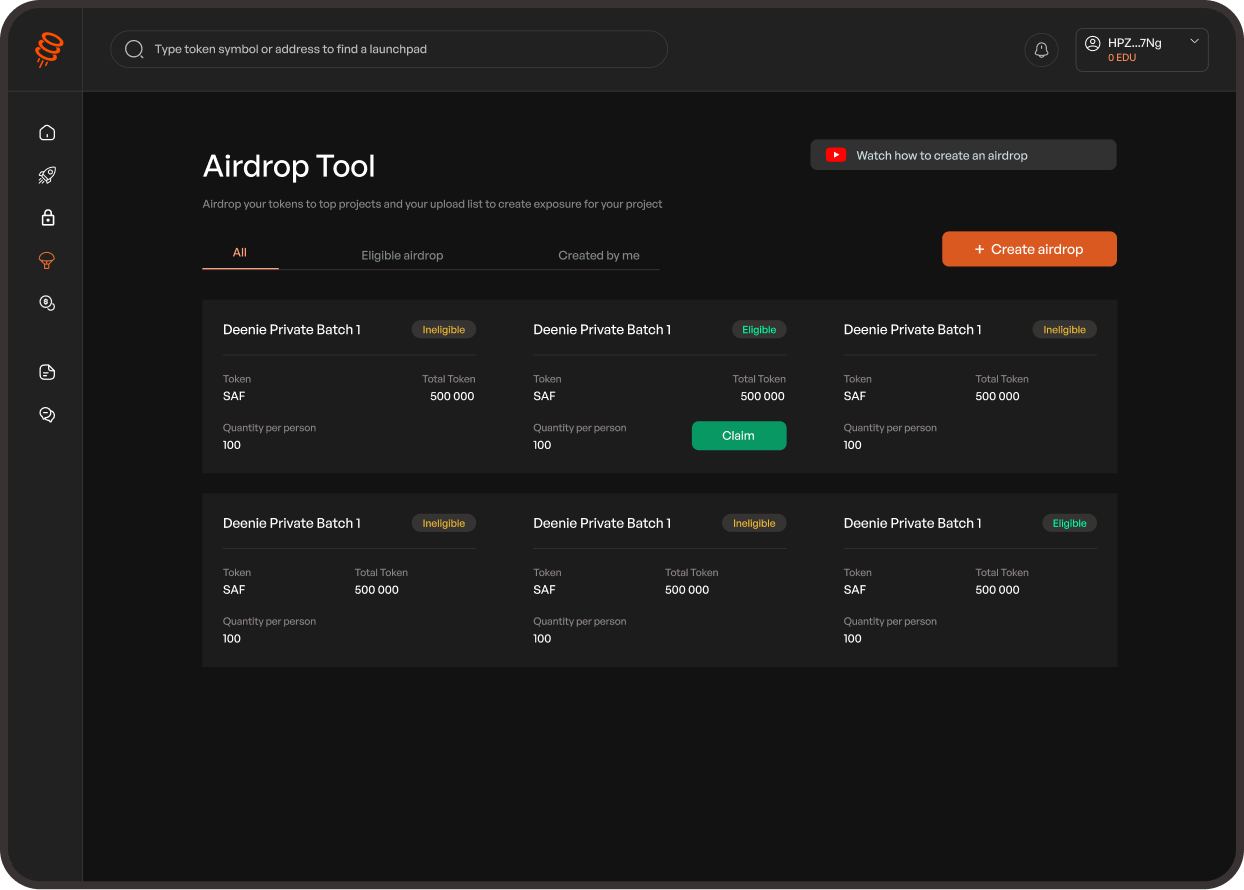Open the lock-shaped staking section in sidebar
The image size is (1244, 890).
[46, 217]
